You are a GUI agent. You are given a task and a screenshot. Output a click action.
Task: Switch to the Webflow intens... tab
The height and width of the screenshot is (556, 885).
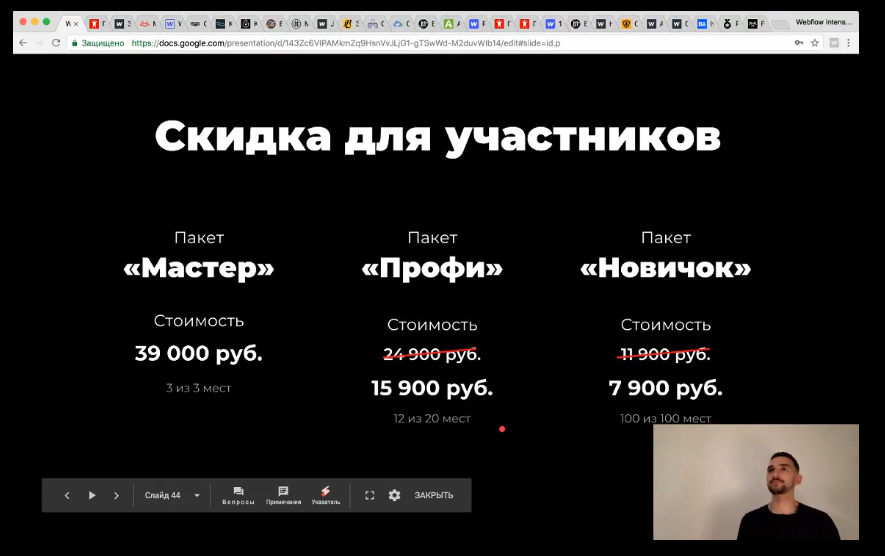(823, 22)
